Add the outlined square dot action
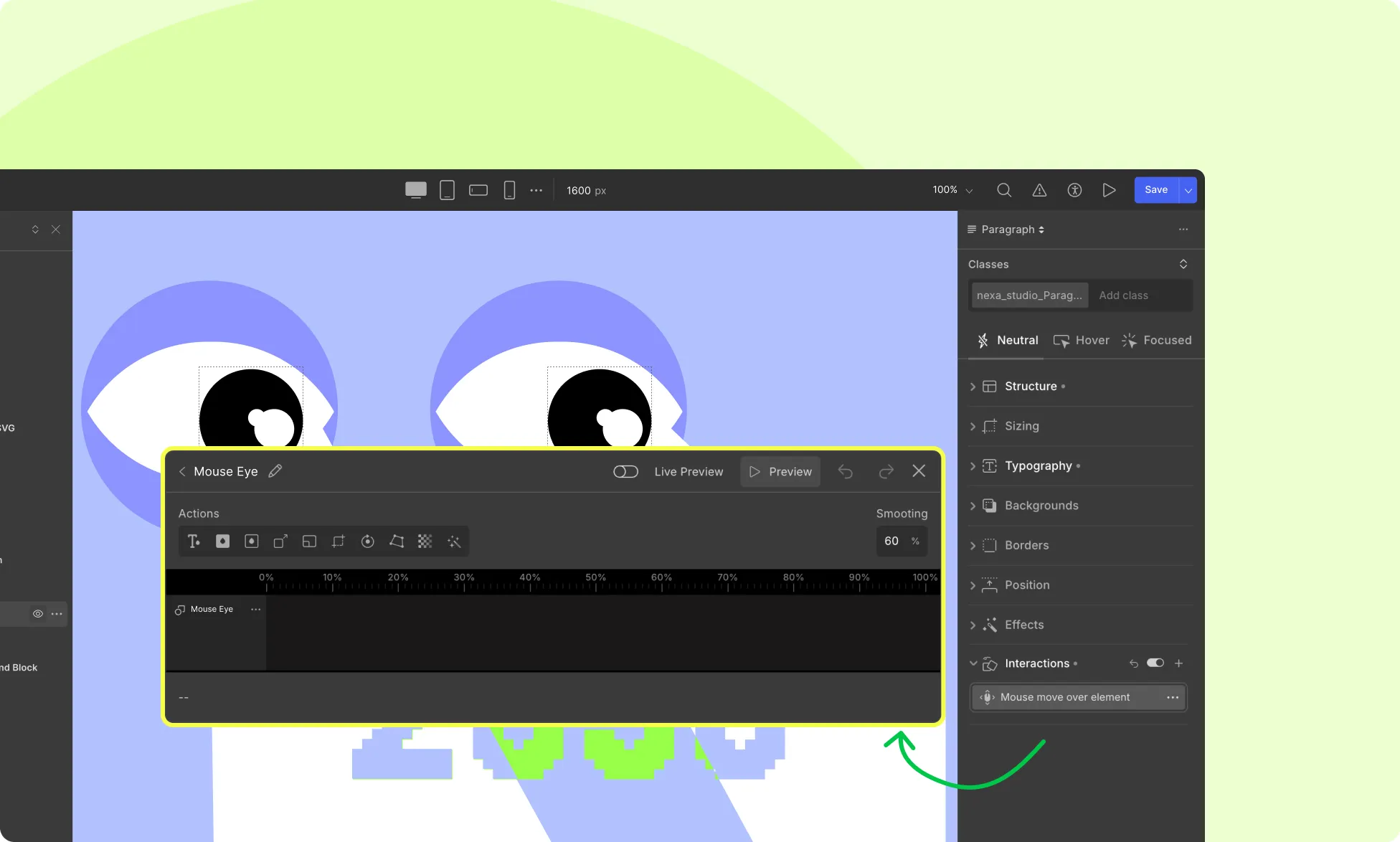Image resolution: width=1400 pixels, height=842 pixels. pos(252,541)
